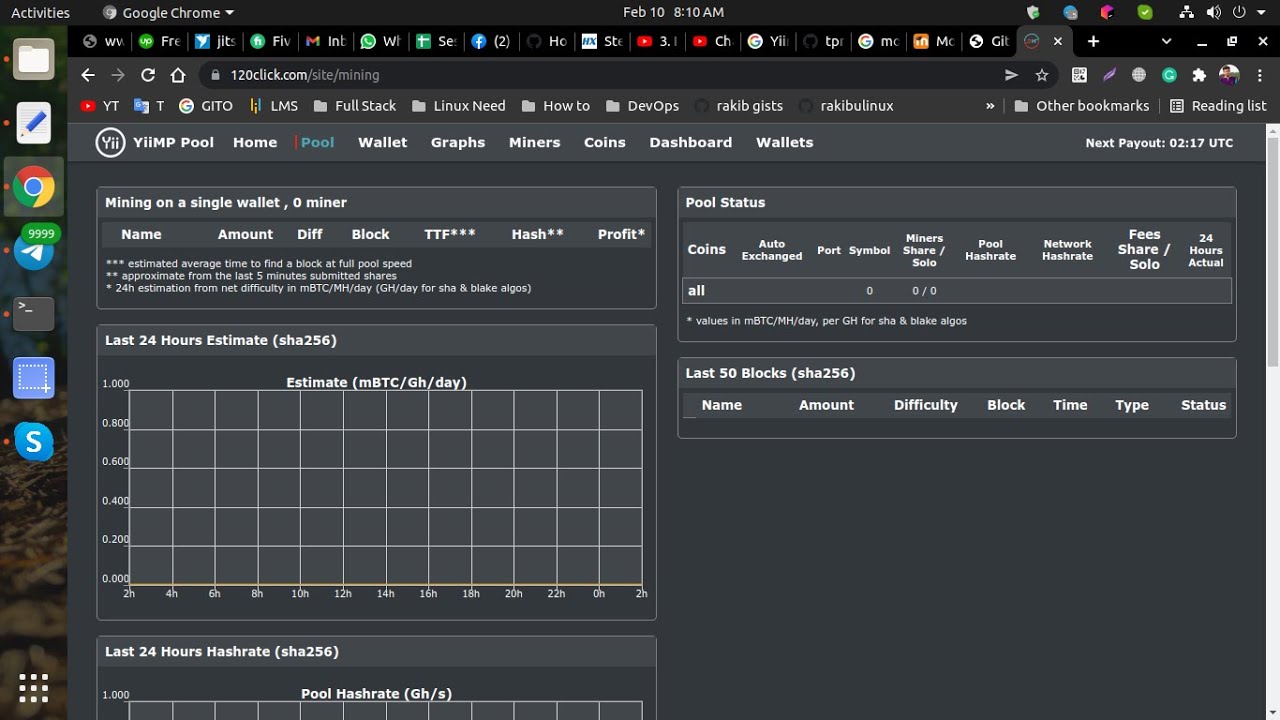Click the Network Hashrate column header
This screenshot has height=720, width=1280.
(x=1067, y=250)
